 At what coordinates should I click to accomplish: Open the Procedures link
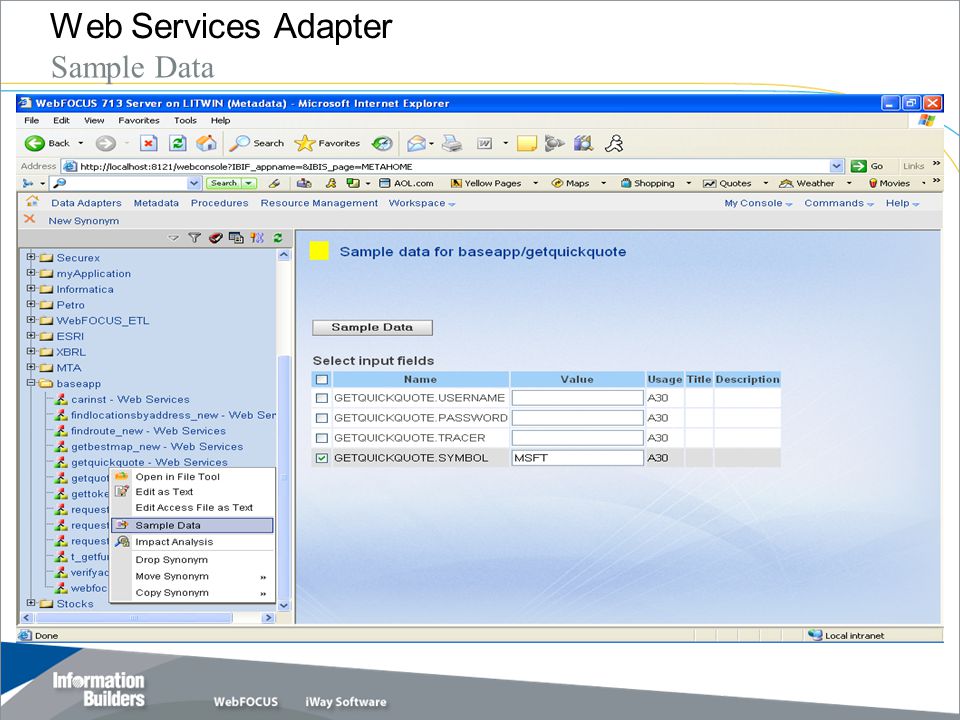[x=220, y=203]
